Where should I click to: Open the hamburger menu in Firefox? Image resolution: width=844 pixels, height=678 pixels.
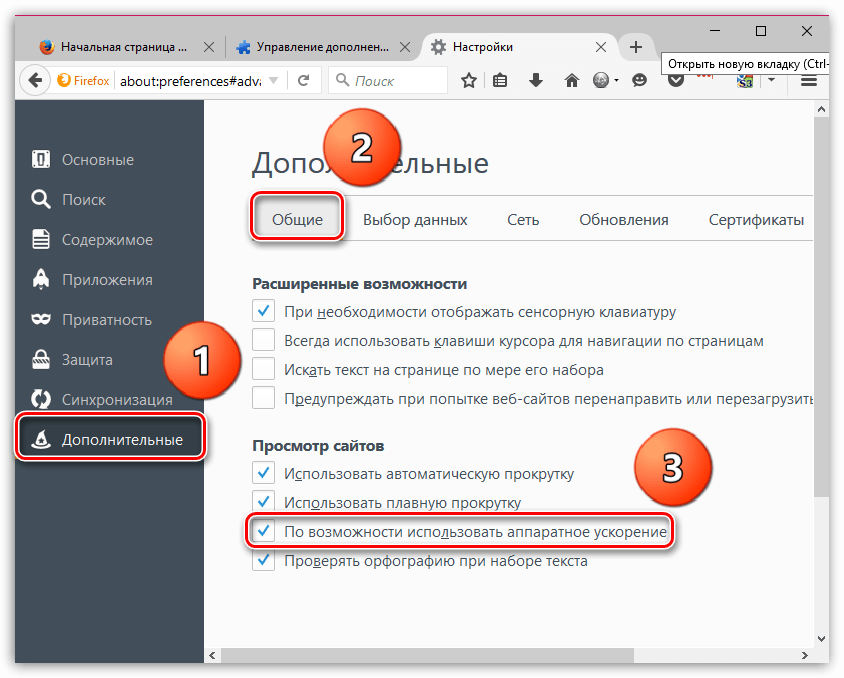[x=809, y=80]
